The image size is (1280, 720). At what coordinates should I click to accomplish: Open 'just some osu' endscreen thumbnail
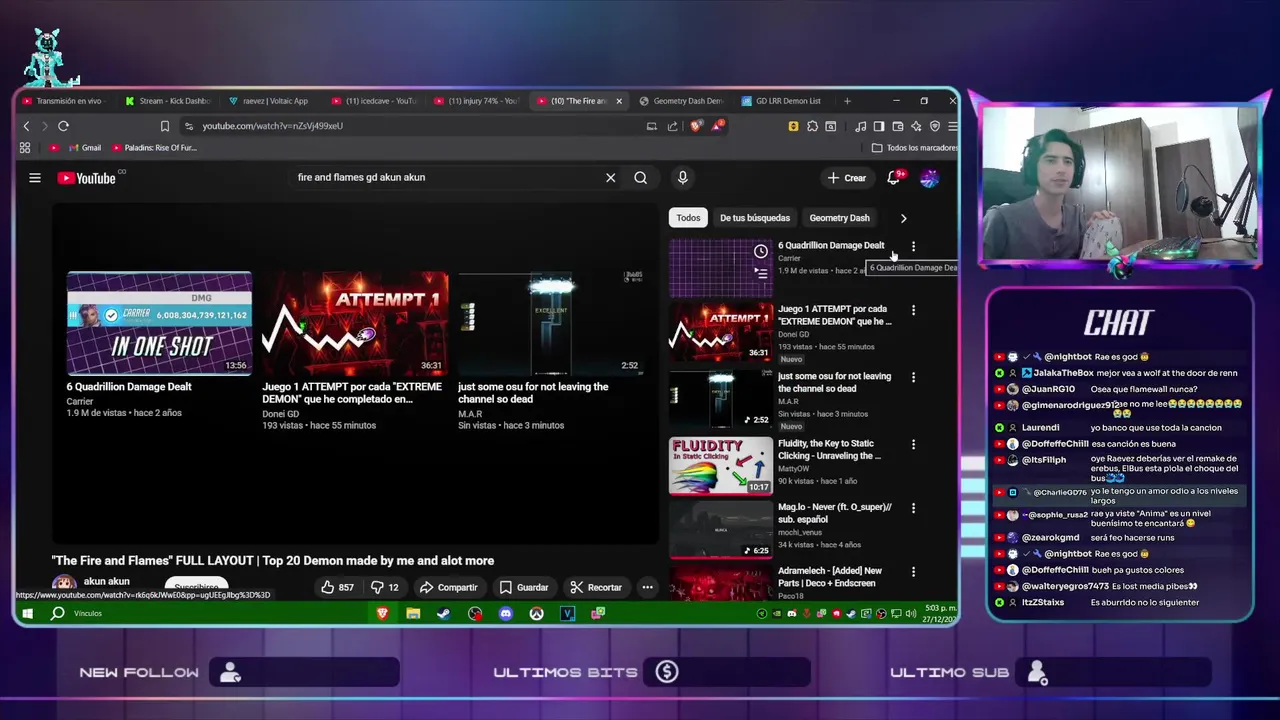(x=551, y=323)
